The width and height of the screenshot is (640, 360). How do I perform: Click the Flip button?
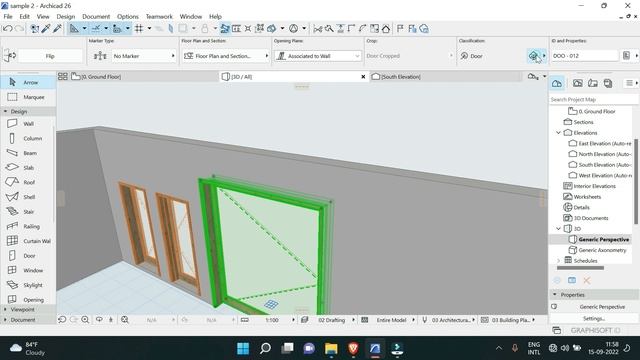tap(50, 56)
